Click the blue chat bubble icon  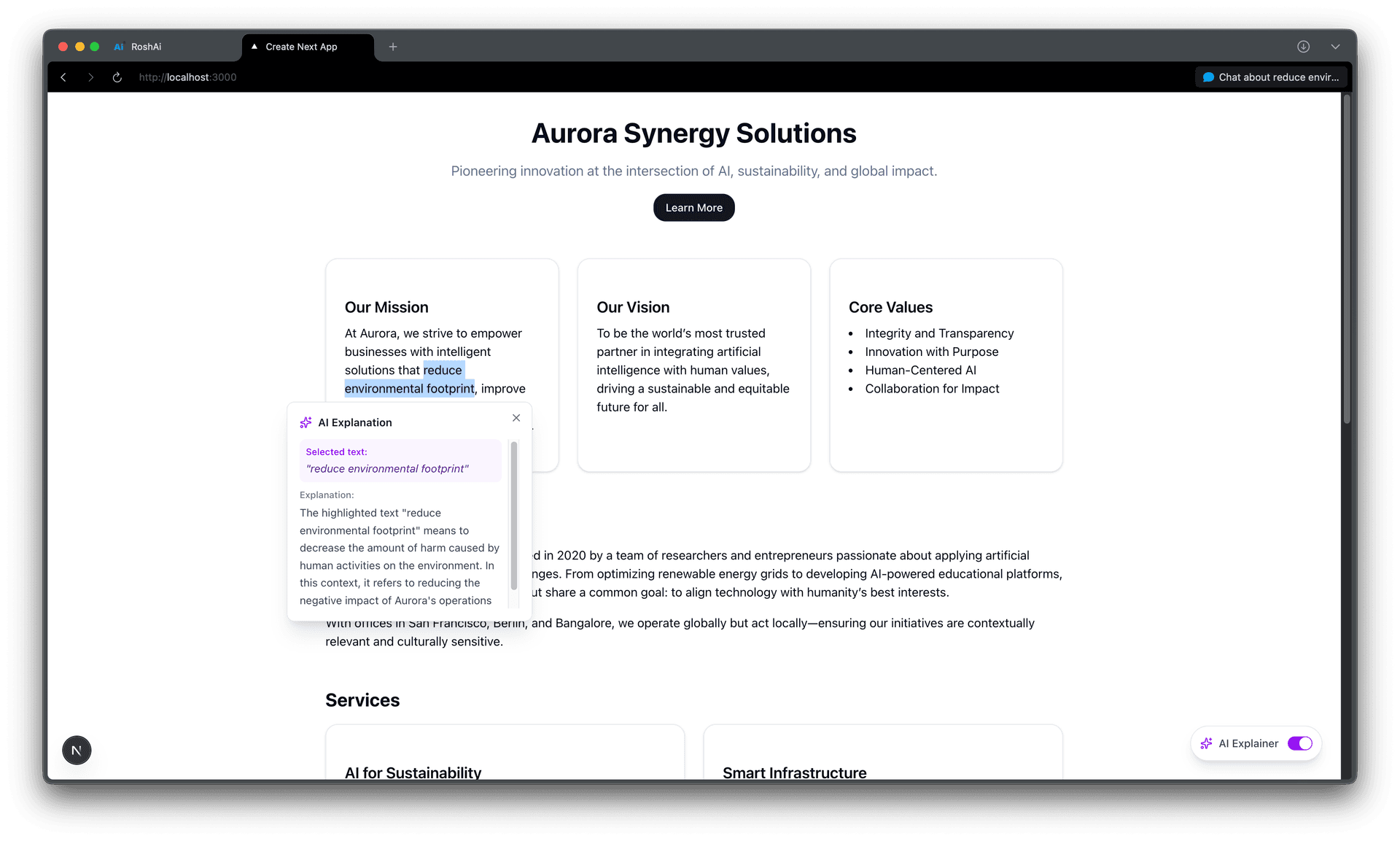pyautogui.click(x=1209, y=77)
